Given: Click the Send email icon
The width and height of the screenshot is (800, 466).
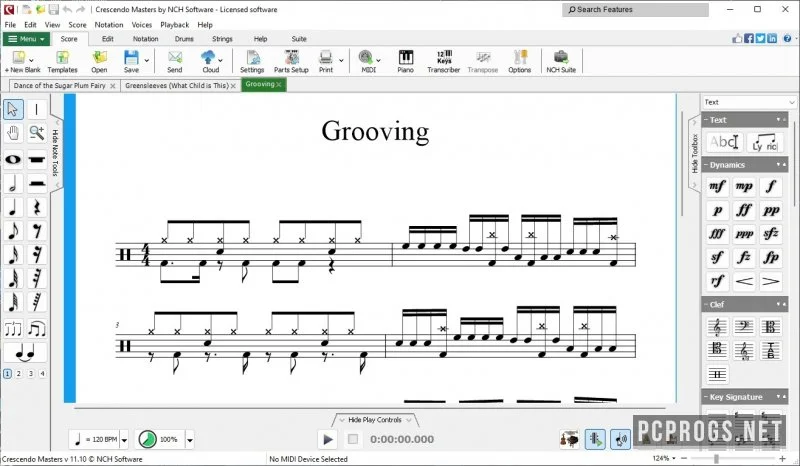Looking at the screenshot, I should pyautogui.click(x=174, y=62).
